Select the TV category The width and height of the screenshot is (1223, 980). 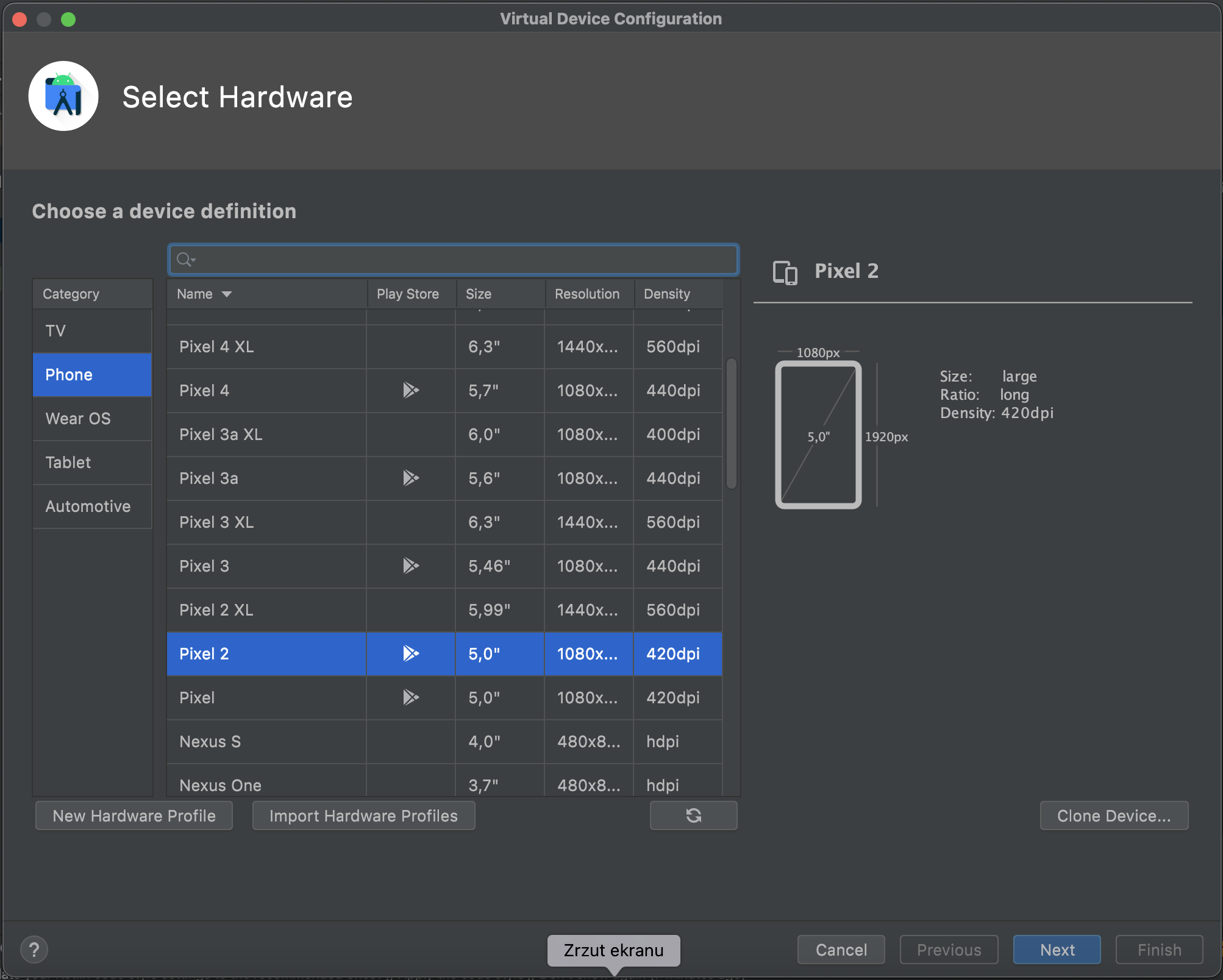(54, 331)
